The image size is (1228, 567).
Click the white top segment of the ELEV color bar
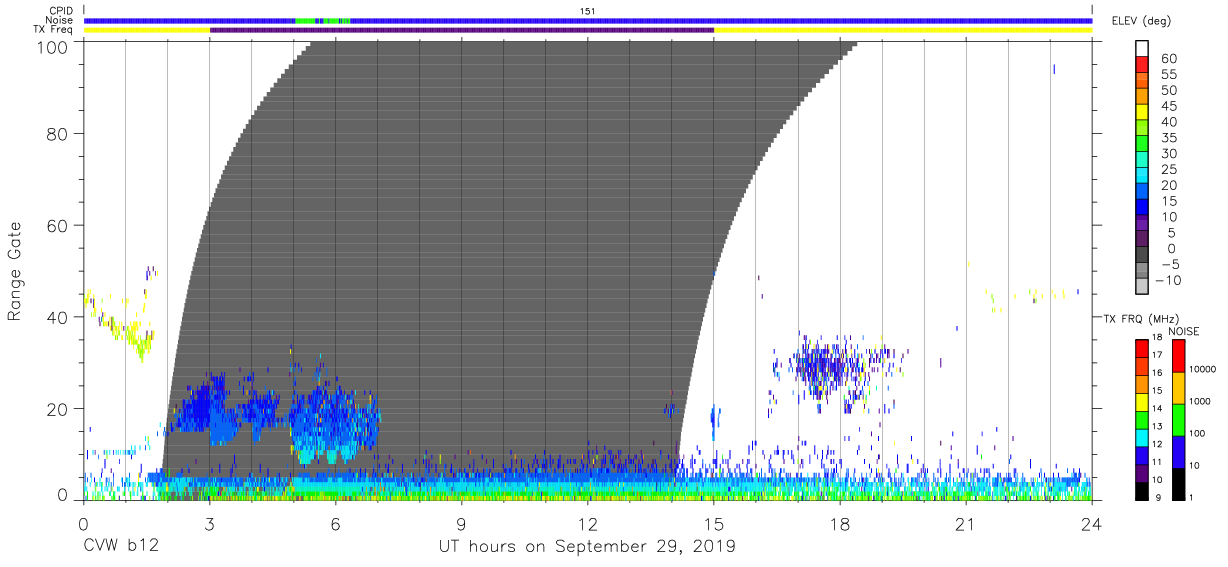1143,49
